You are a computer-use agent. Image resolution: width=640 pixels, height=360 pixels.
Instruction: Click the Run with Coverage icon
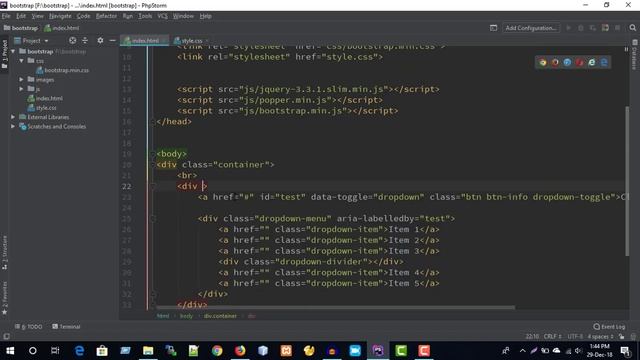point(593,28)
